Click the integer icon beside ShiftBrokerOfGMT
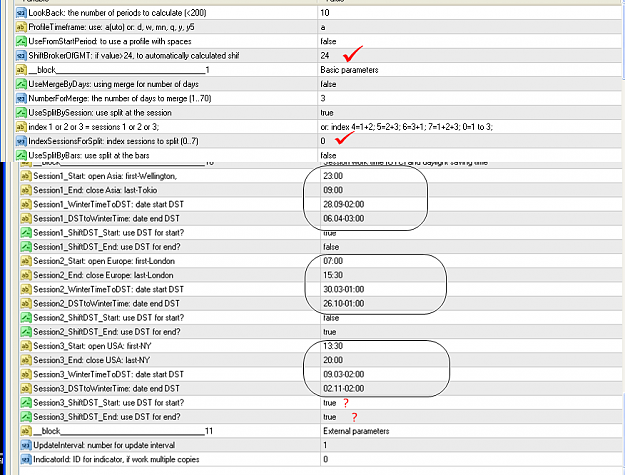Image resolution: width=625 pixels, height=475 pixels. pyautogui.click(x=21, y=56)
